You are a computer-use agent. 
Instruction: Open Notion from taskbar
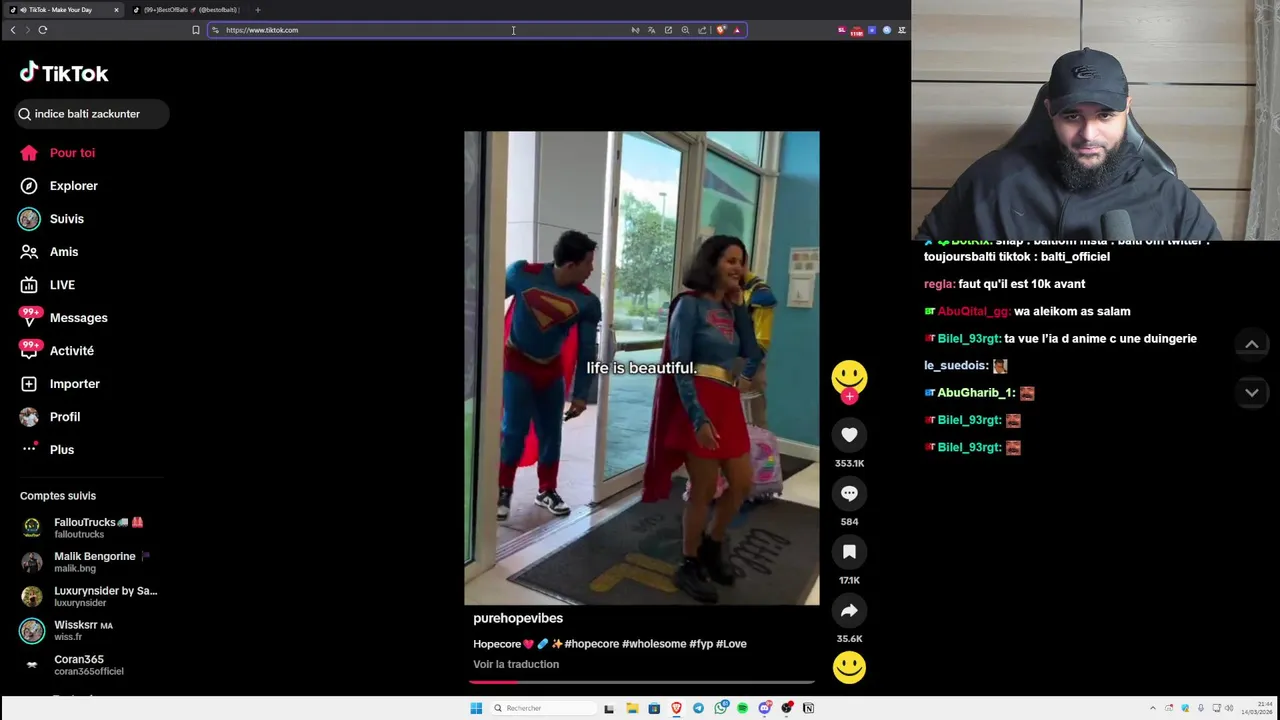pos(808,708)
